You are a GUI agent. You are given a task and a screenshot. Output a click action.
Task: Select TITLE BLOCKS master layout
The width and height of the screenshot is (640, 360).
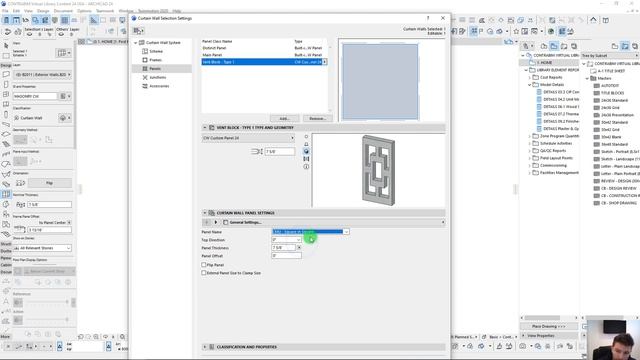609,93
